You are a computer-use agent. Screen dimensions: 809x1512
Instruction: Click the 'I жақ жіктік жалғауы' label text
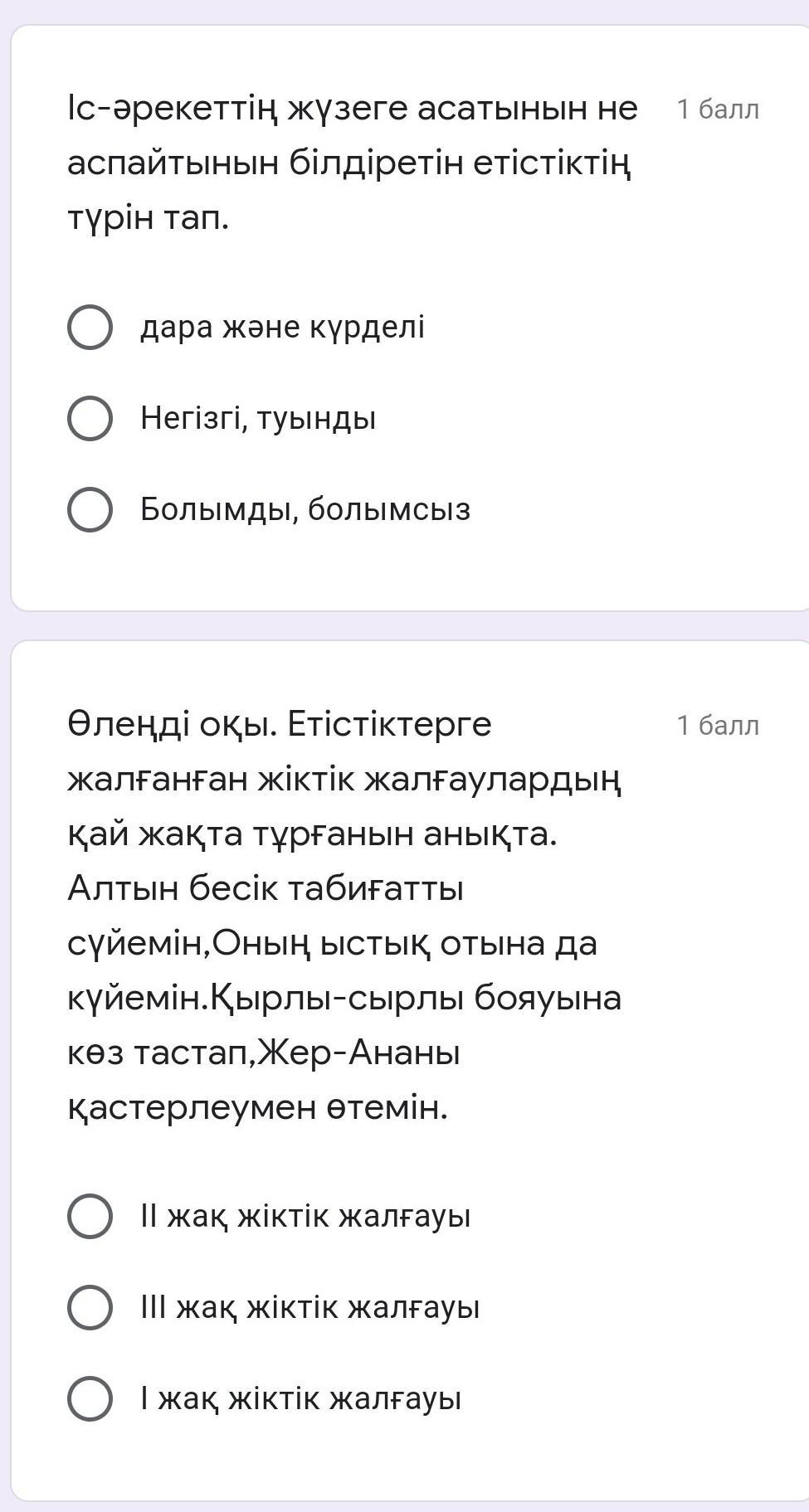pos(300,1399)
